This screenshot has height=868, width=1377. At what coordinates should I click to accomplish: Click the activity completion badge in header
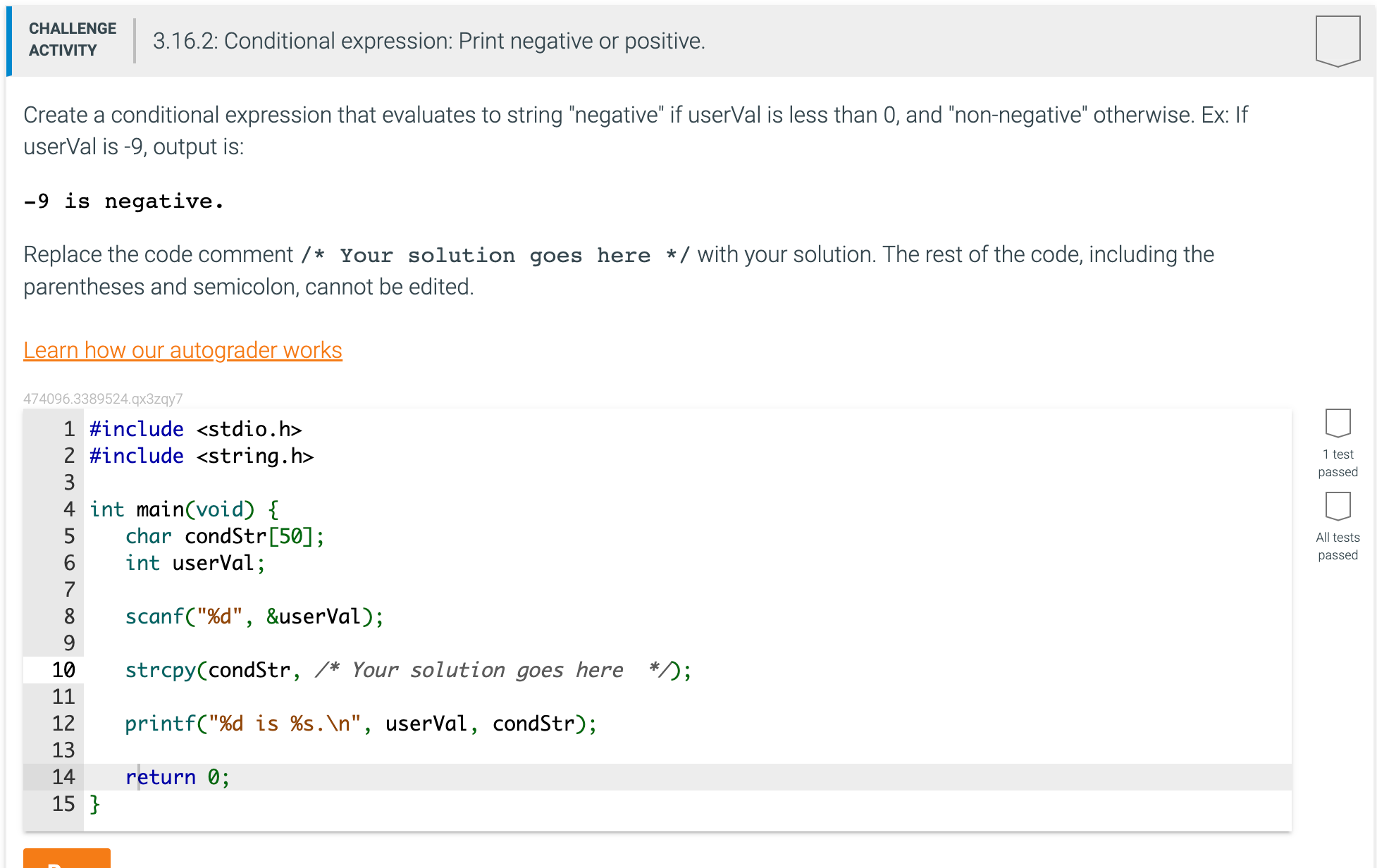[1338, 41]
